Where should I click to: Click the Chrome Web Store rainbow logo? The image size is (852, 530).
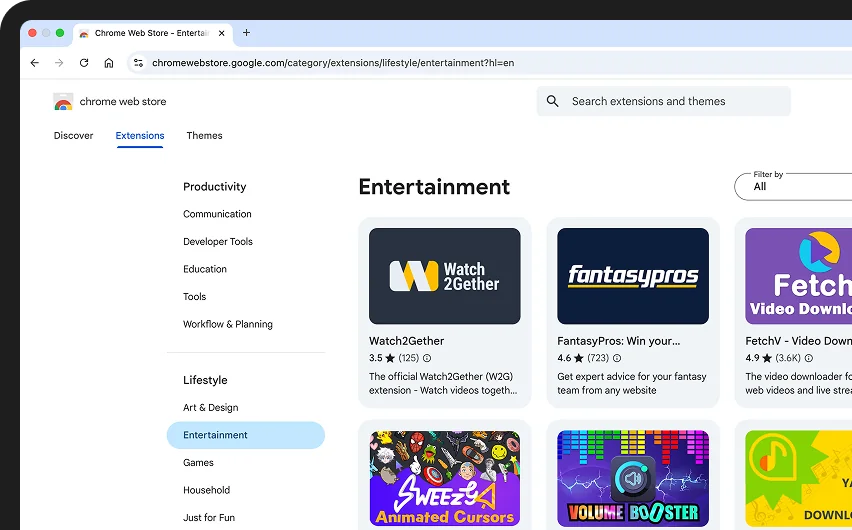63,102
